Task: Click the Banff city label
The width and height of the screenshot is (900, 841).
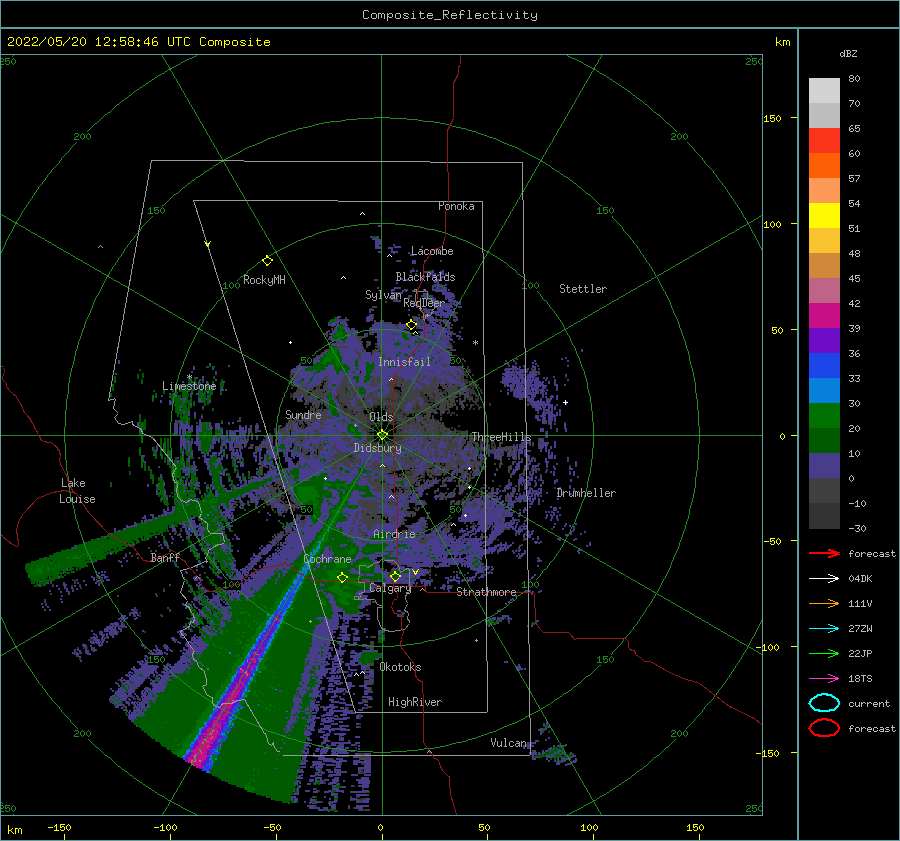Action: point(165,557)
